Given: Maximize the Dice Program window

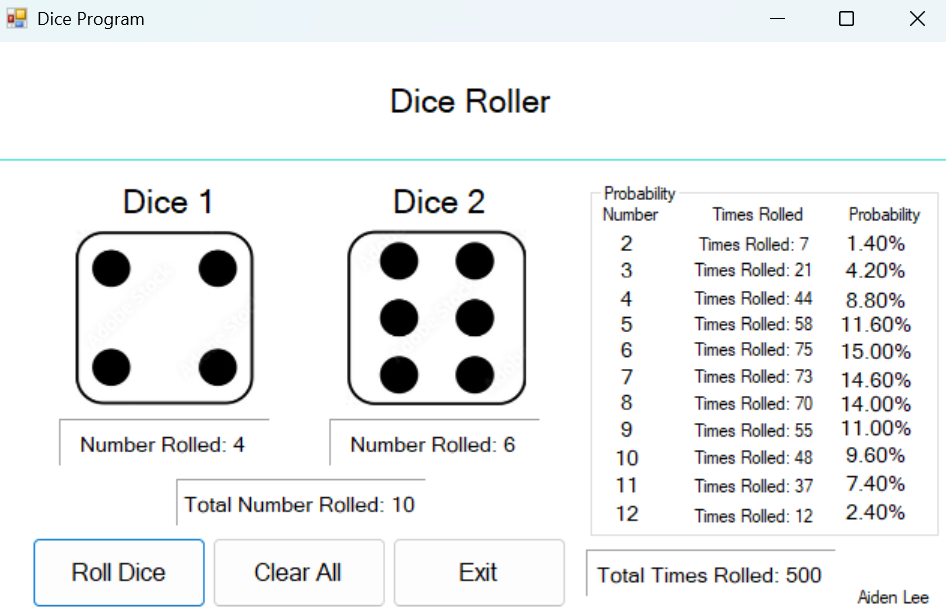Looking at the screenshot, I should click(x=846, y=19).
